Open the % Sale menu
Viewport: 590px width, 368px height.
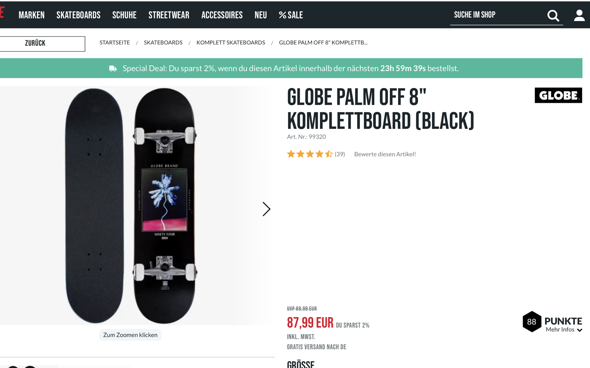290,15
